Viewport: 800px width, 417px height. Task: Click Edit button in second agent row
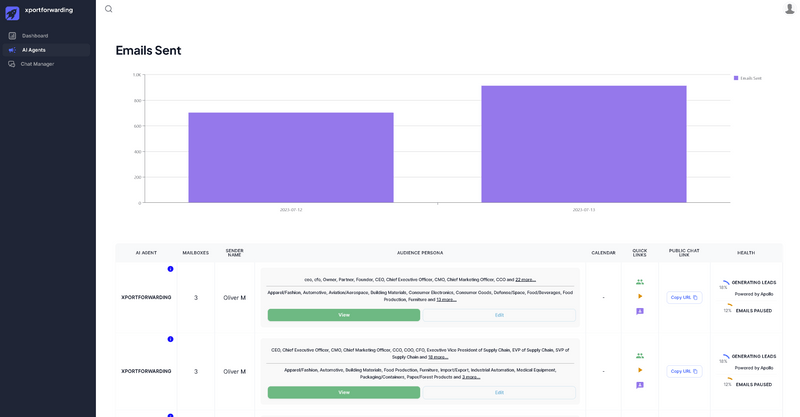[499, 393]
